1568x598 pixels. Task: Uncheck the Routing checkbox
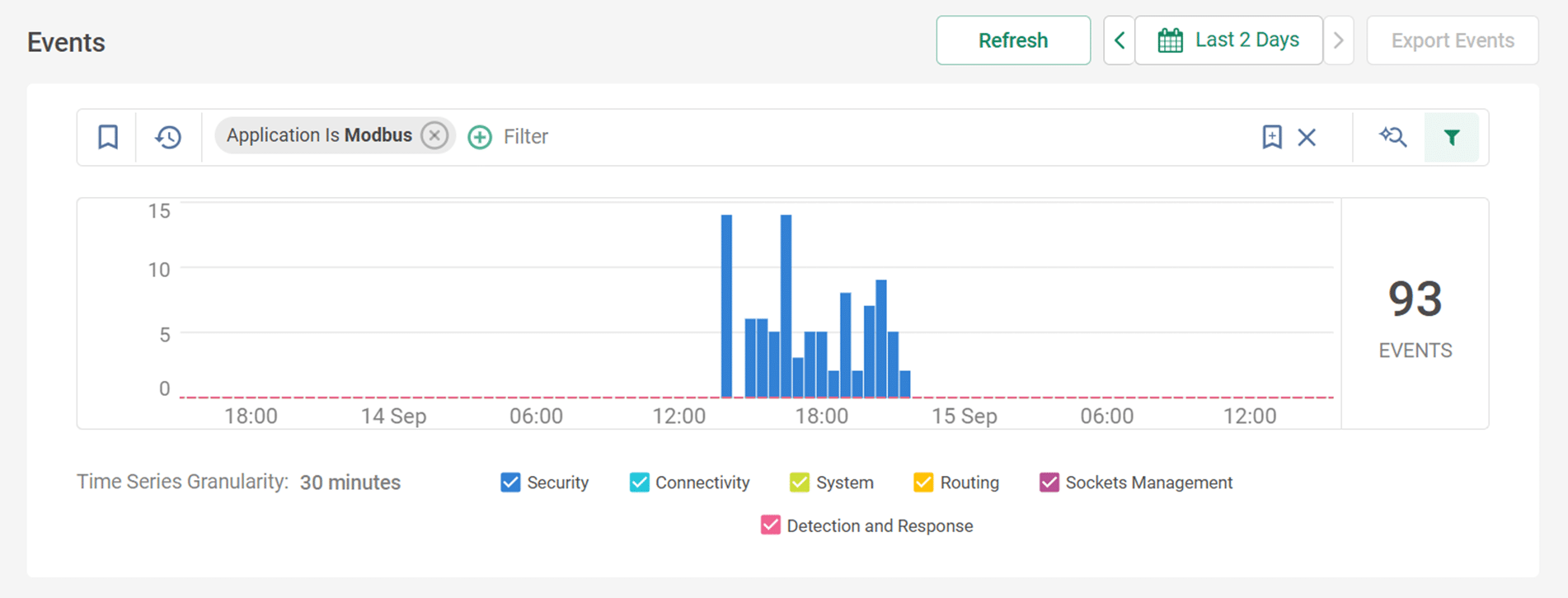click(923, 483)
